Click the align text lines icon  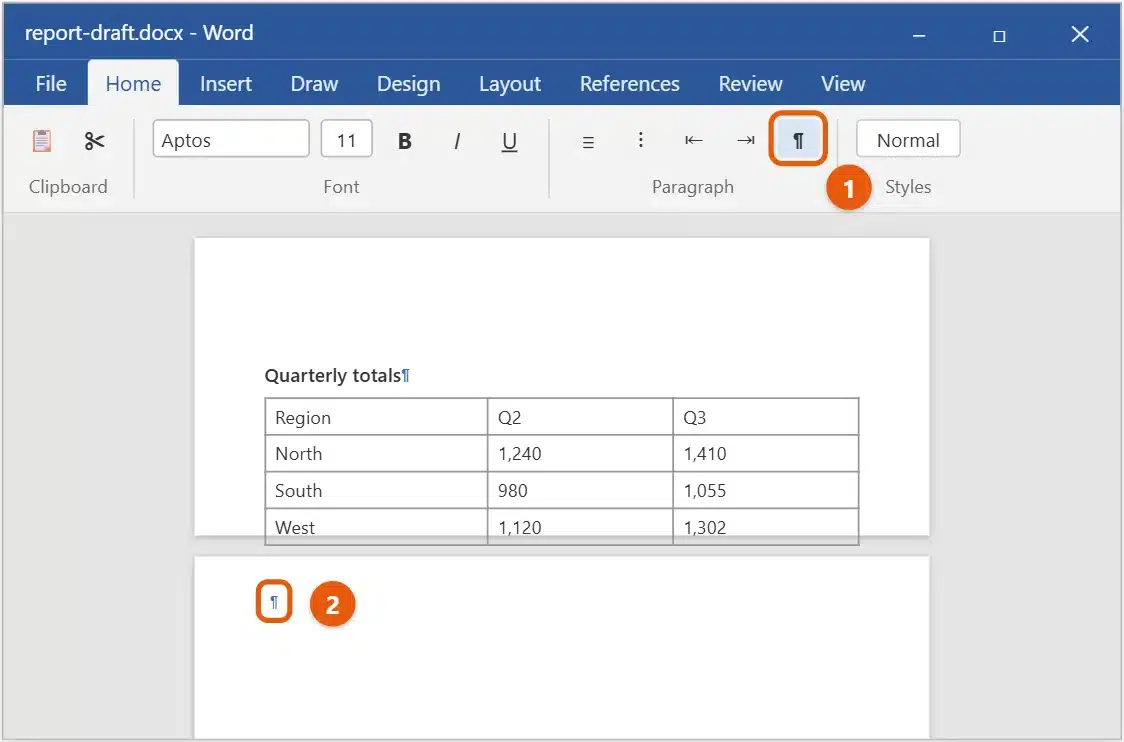[x=588, y=142]
